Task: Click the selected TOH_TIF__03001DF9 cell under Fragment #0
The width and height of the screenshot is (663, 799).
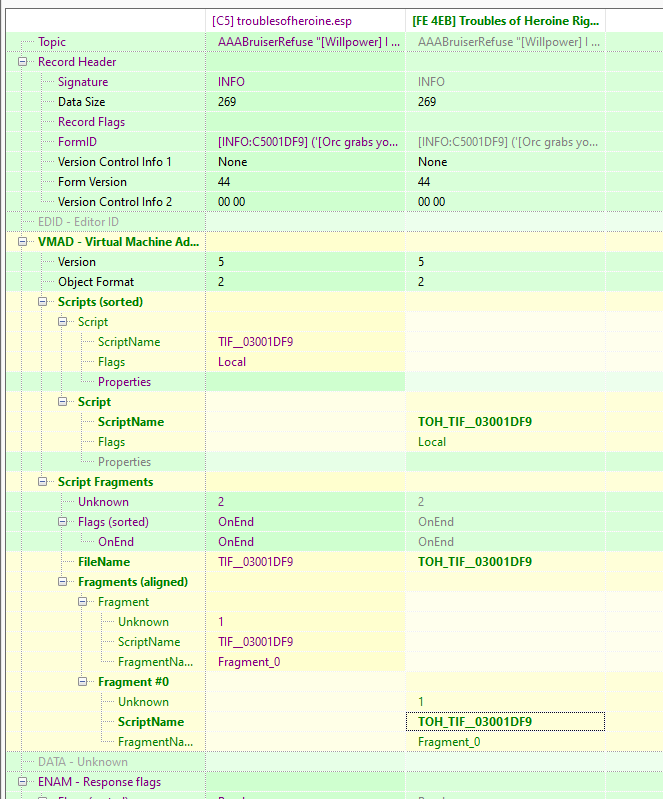Action: coord(506,722)
